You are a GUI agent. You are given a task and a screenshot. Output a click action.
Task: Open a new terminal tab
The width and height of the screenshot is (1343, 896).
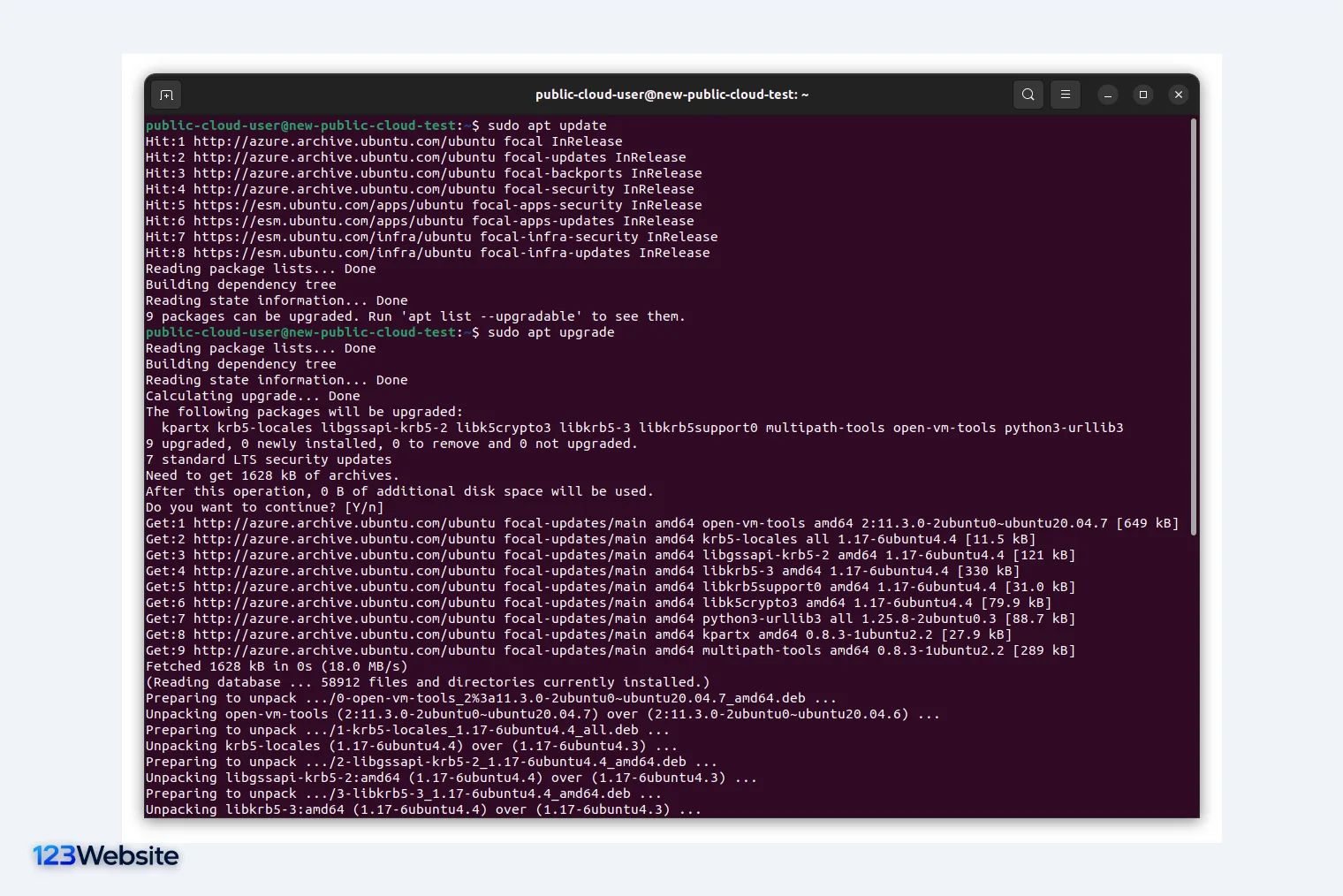coord(166,95)
